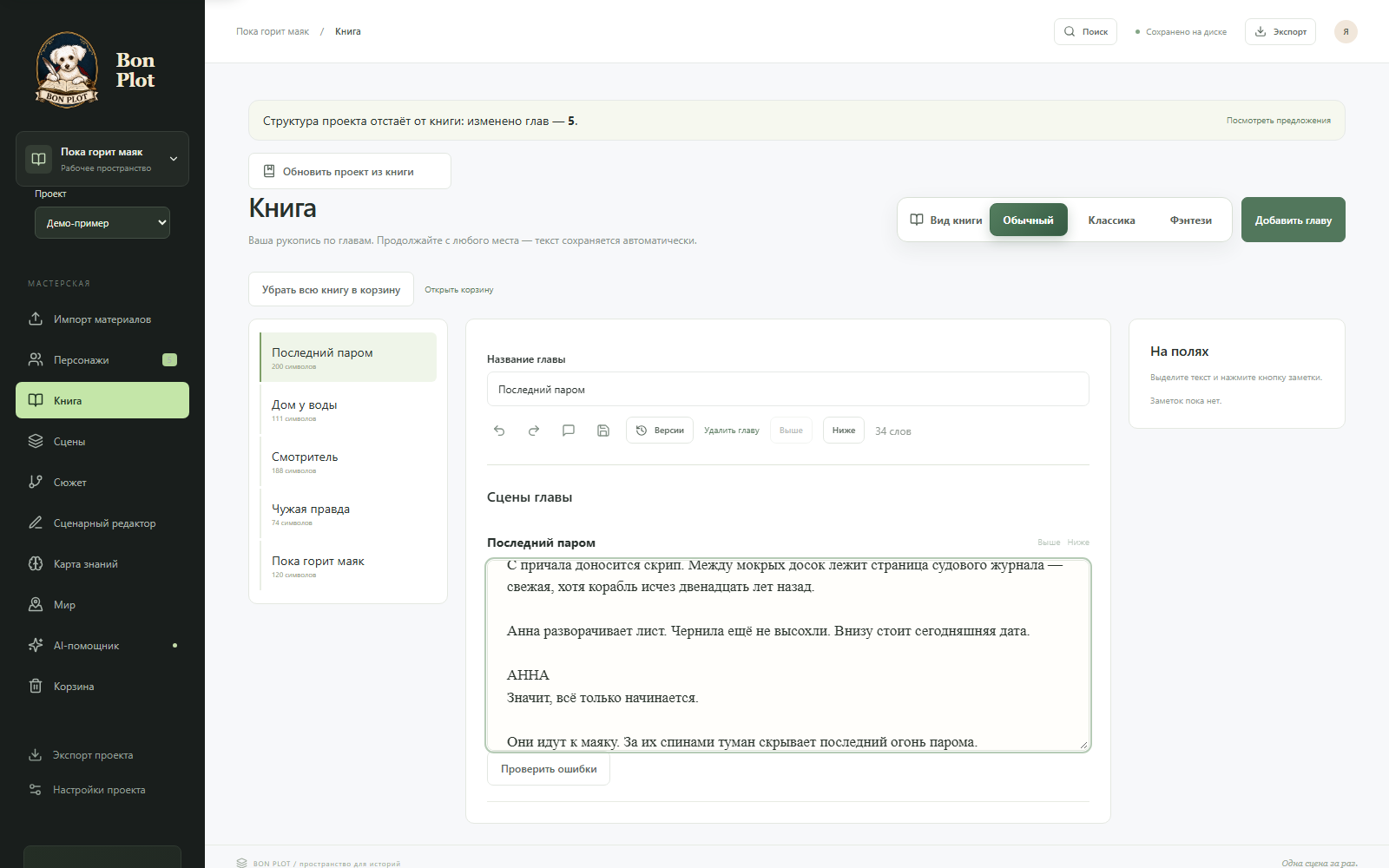Select chapter Дом у воды
Screen dimensions: 1389x868
(348, 410)
